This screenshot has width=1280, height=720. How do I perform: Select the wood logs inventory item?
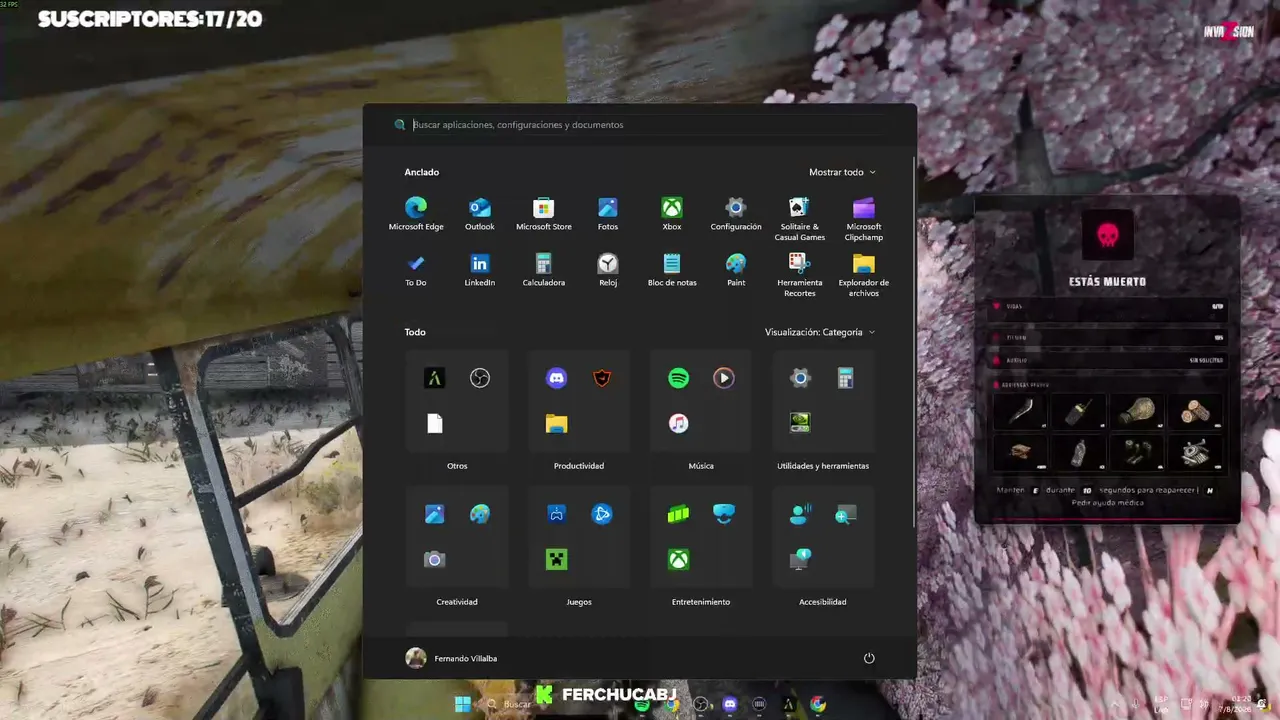tap(1196, 410)
